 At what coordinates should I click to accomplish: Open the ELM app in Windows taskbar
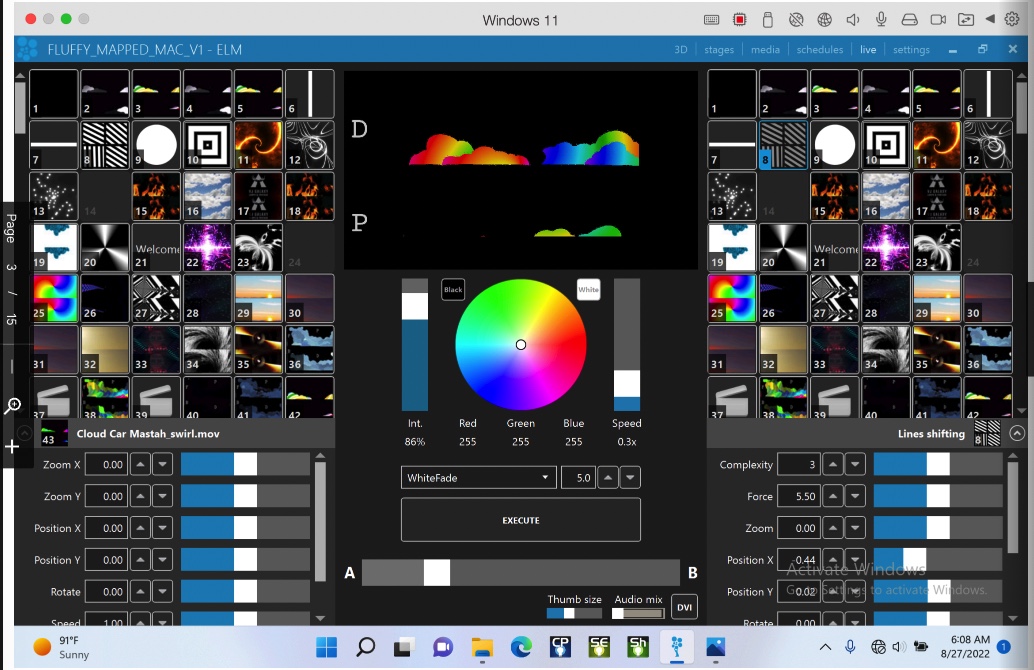676,646
